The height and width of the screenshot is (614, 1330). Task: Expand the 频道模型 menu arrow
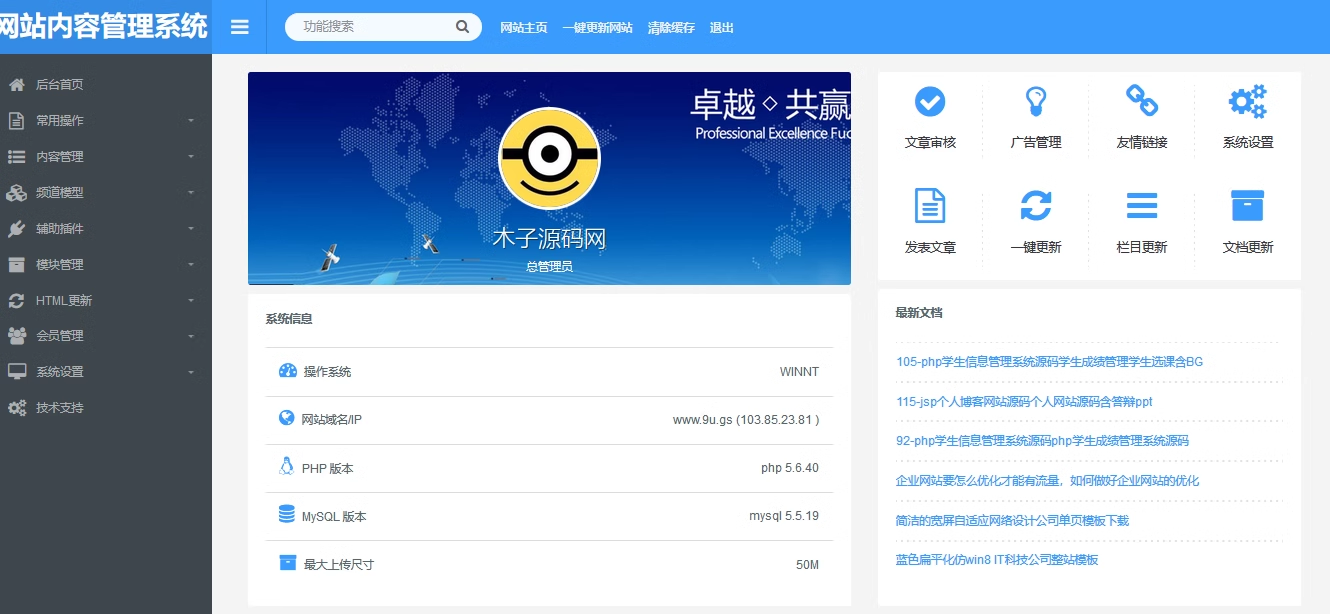(191, 193)
